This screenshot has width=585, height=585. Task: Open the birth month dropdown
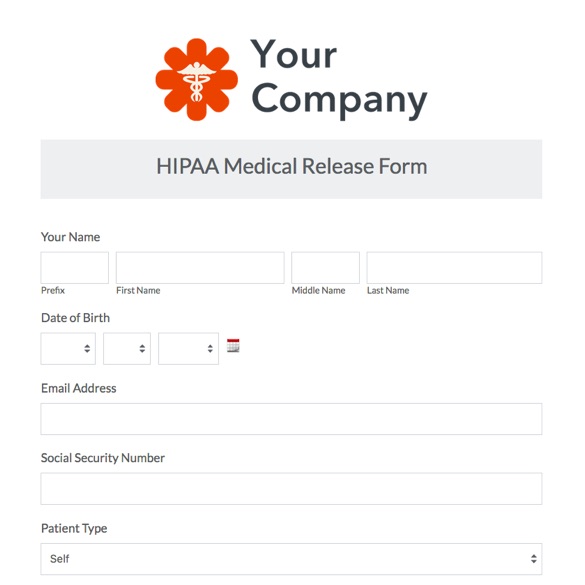click(x=68, y=348)
